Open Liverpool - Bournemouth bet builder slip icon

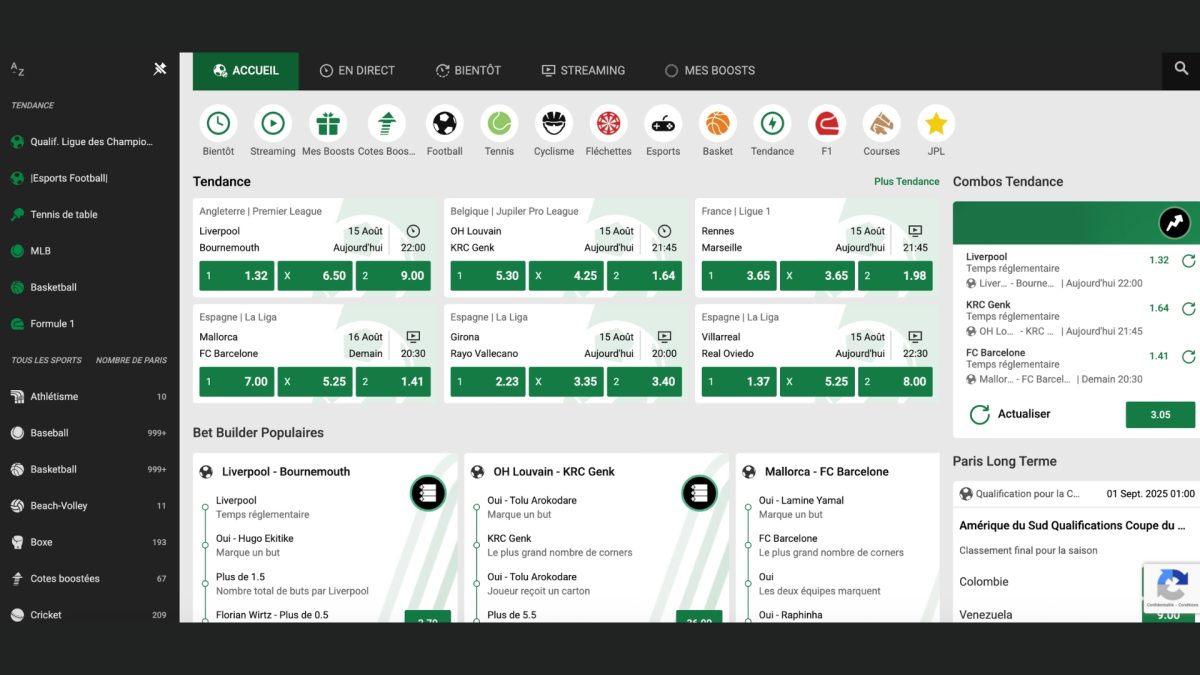pos(428,493)
